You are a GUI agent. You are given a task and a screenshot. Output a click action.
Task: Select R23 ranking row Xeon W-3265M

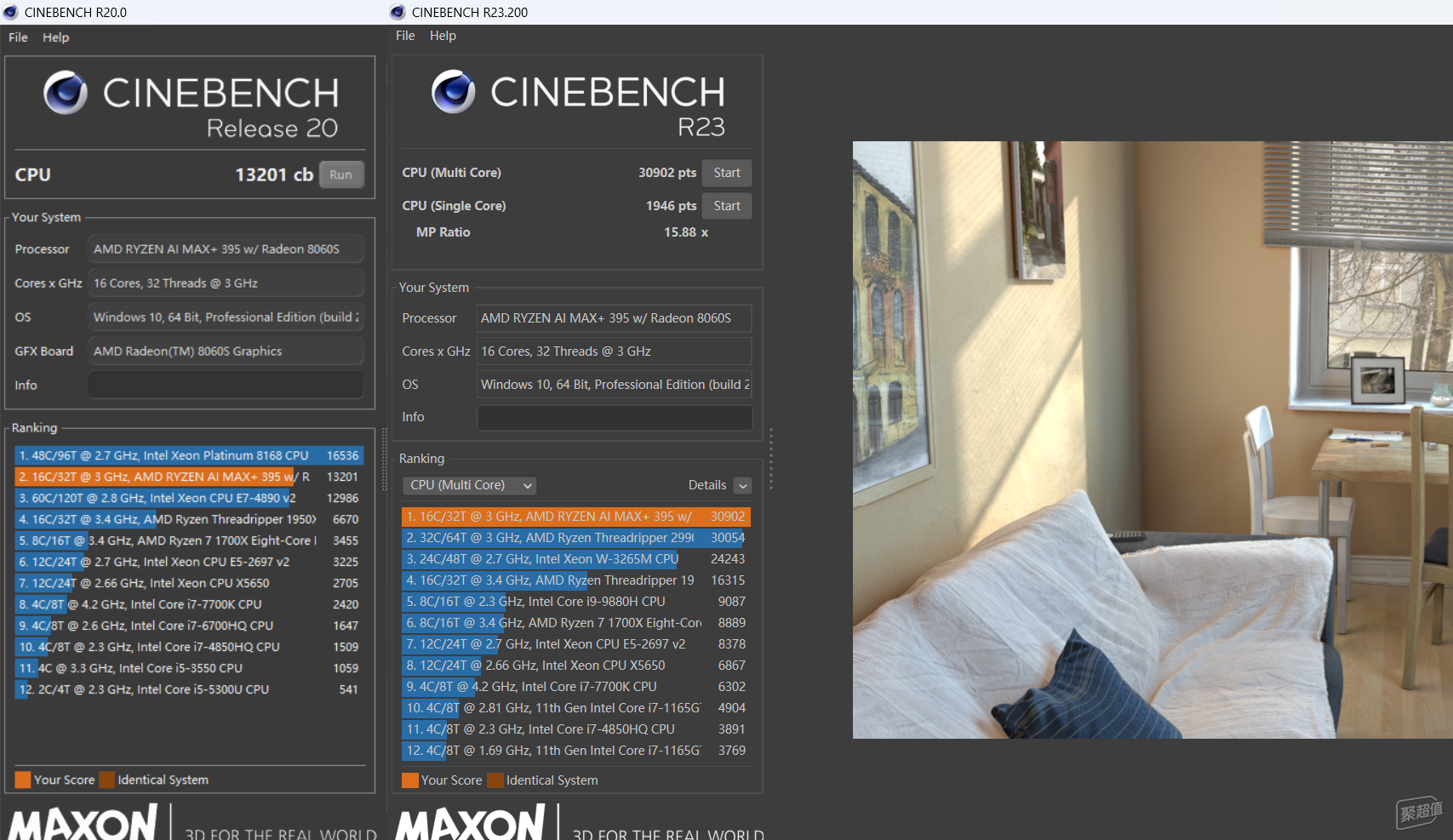click(576, 559)
